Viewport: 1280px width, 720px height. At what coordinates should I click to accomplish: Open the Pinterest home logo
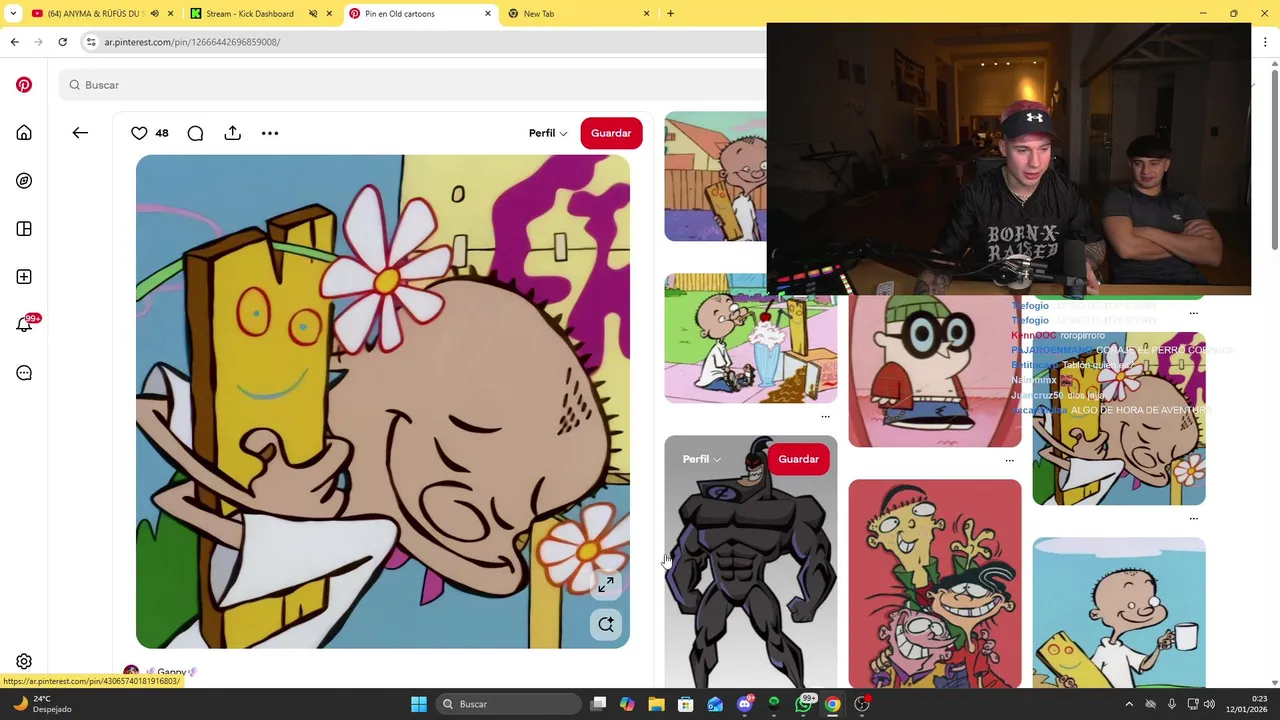[x=24, y=85]
